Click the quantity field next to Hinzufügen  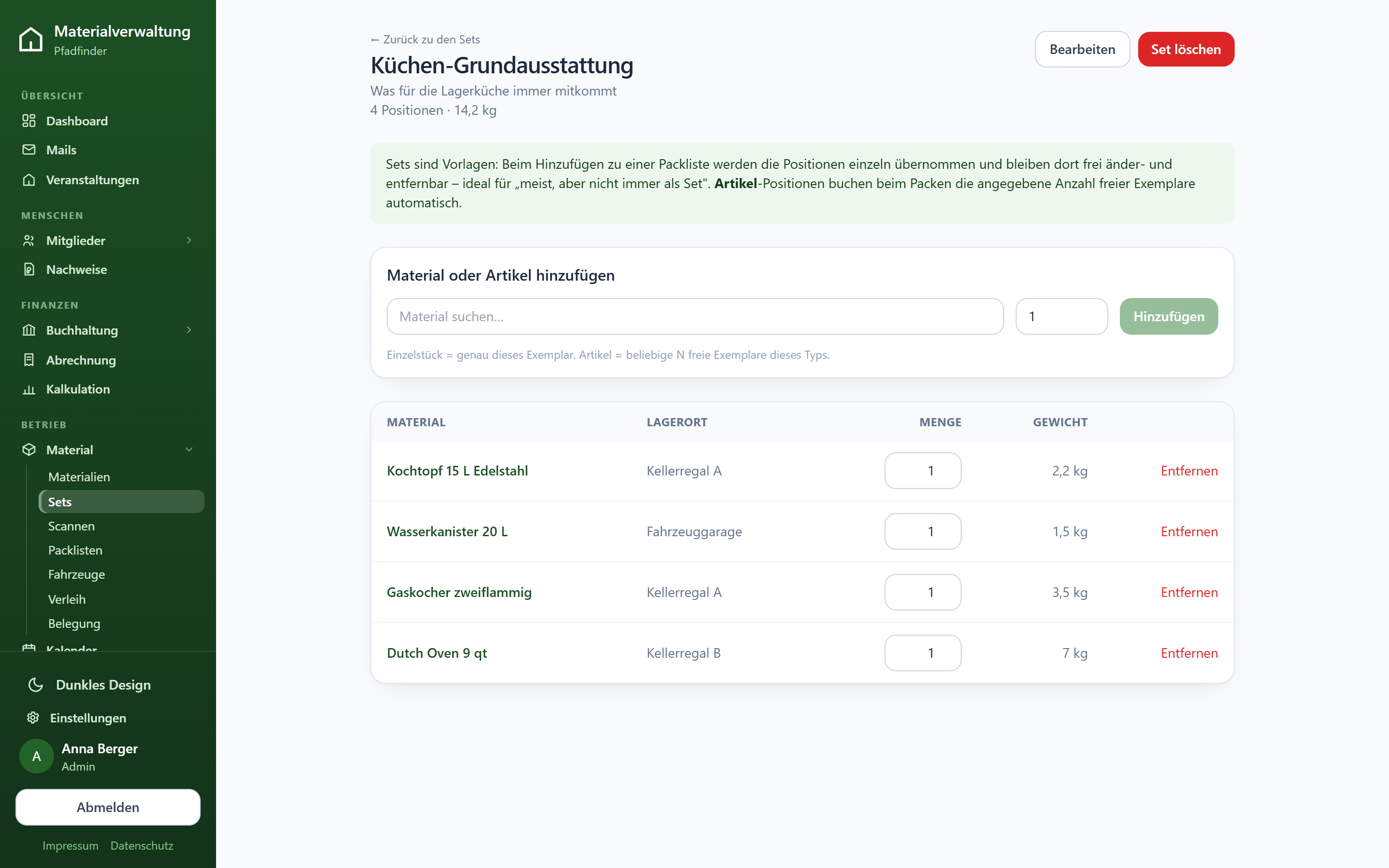click(1061, 316)
